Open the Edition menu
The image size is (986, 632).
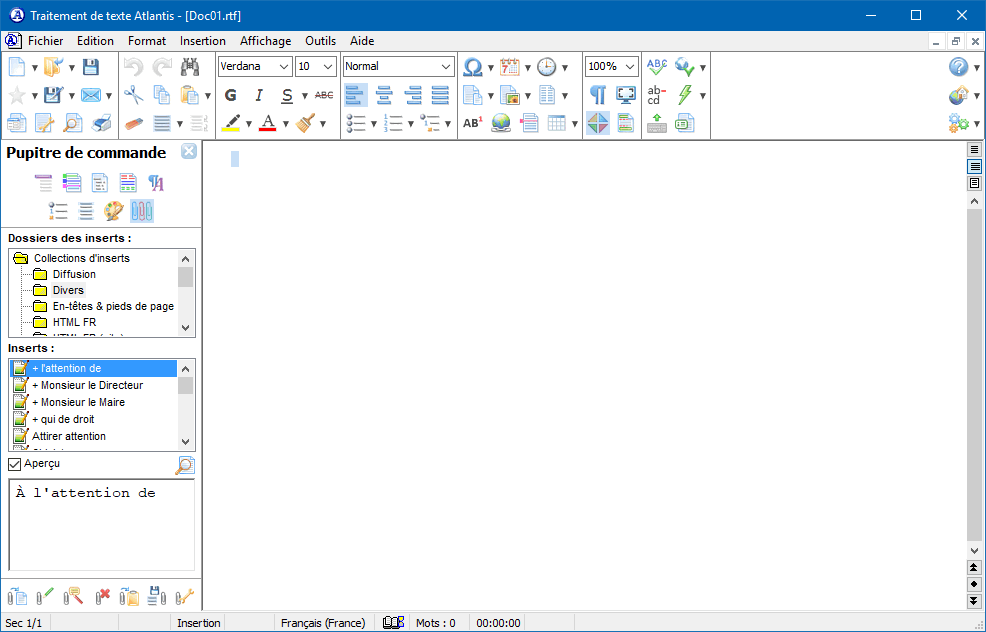coord(96,41)
